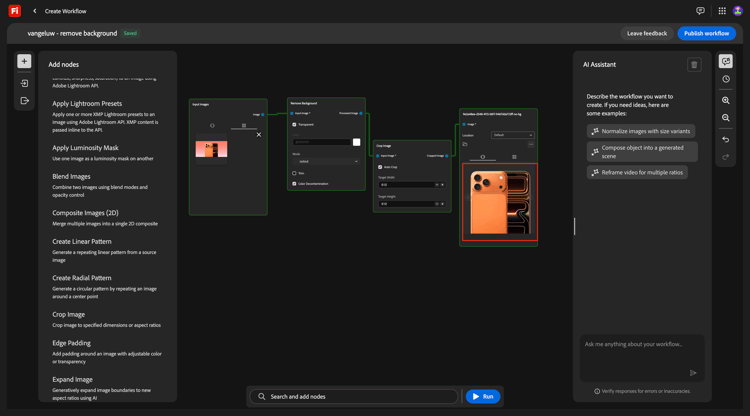Click the Search and add nodes field
750x416 pixels.
354,396
